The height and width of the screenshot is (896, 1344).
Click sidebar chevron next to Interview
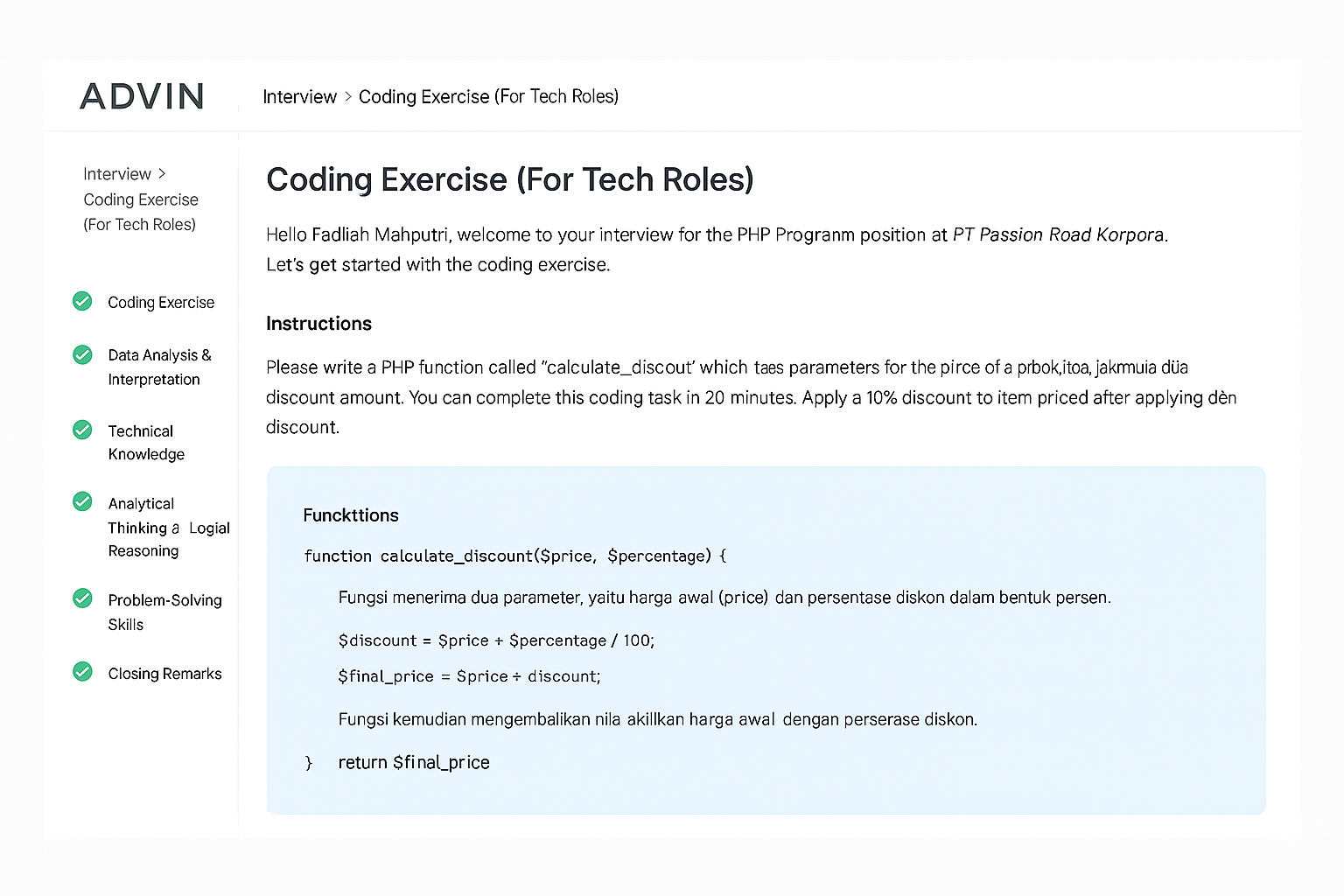(162, 173)
